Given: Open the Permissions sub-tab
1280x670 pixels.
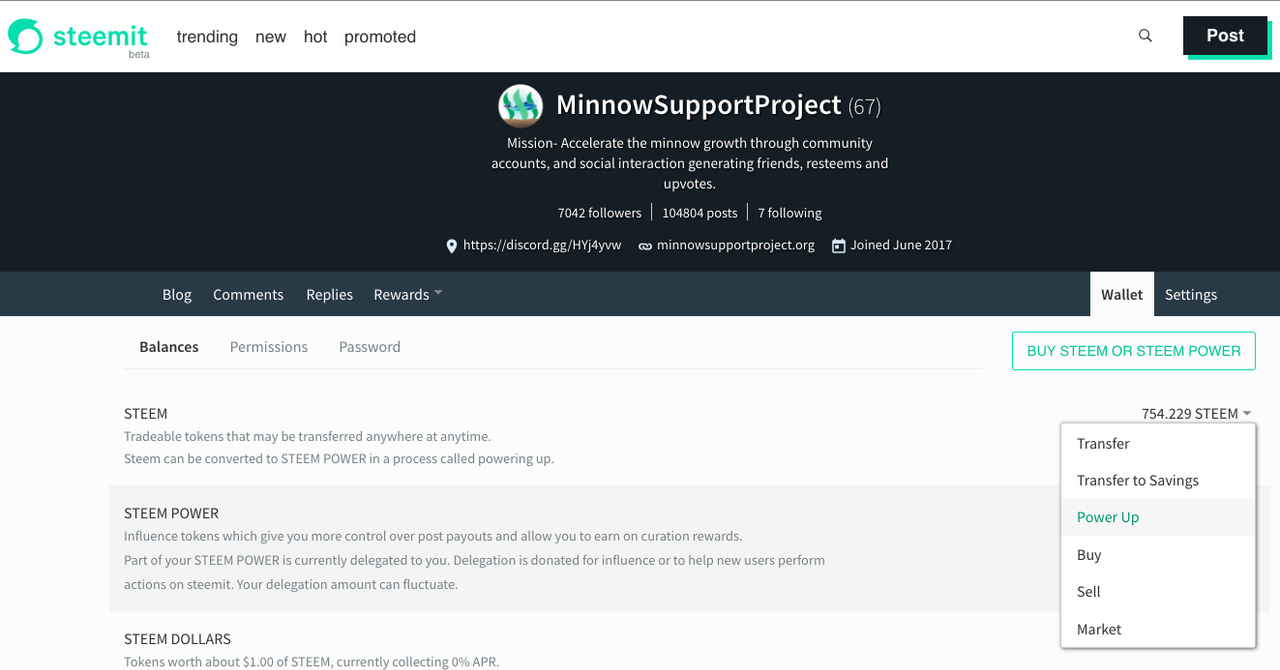Looking at the screenshot, I should point(269,347).
